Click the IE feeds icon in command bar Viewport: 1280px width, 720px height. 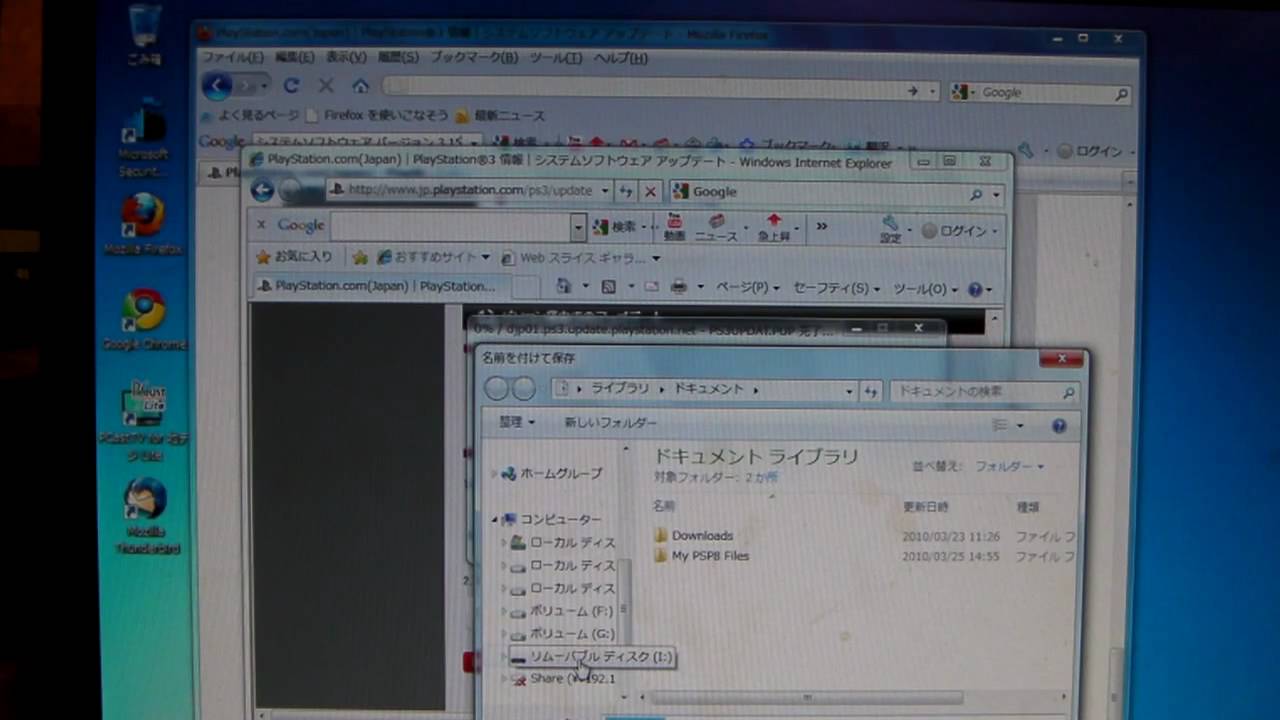click(608, 287)
